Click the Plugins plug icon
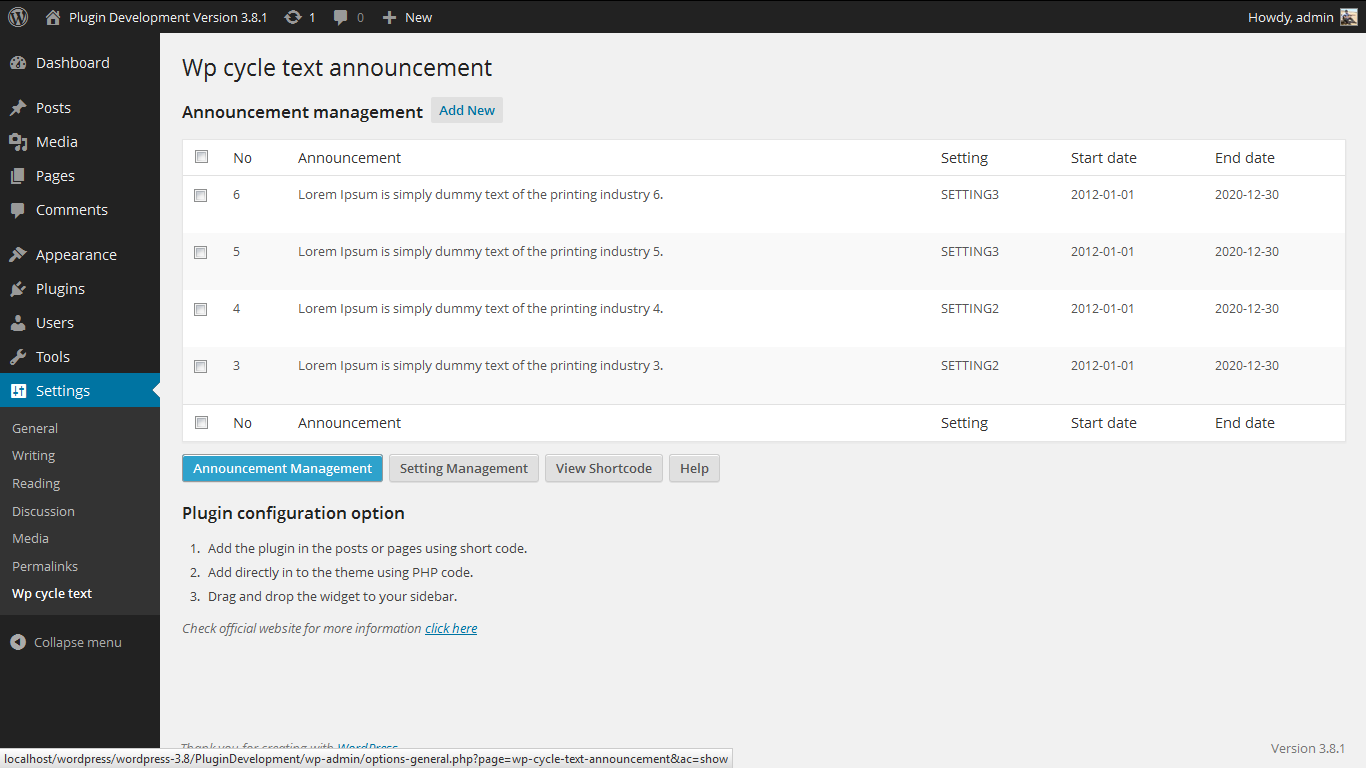1366x768 pixels. pyautogui.click(x=18, y=289)
